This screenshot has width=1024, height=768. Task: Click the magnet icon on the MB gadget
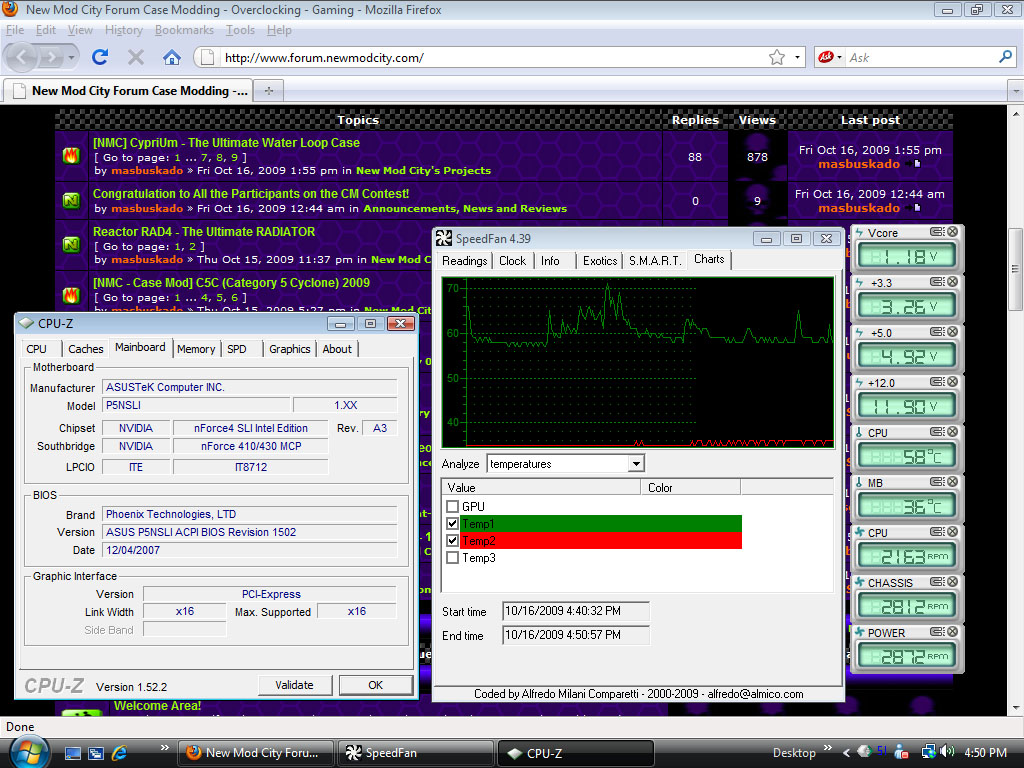click(937, 482)
